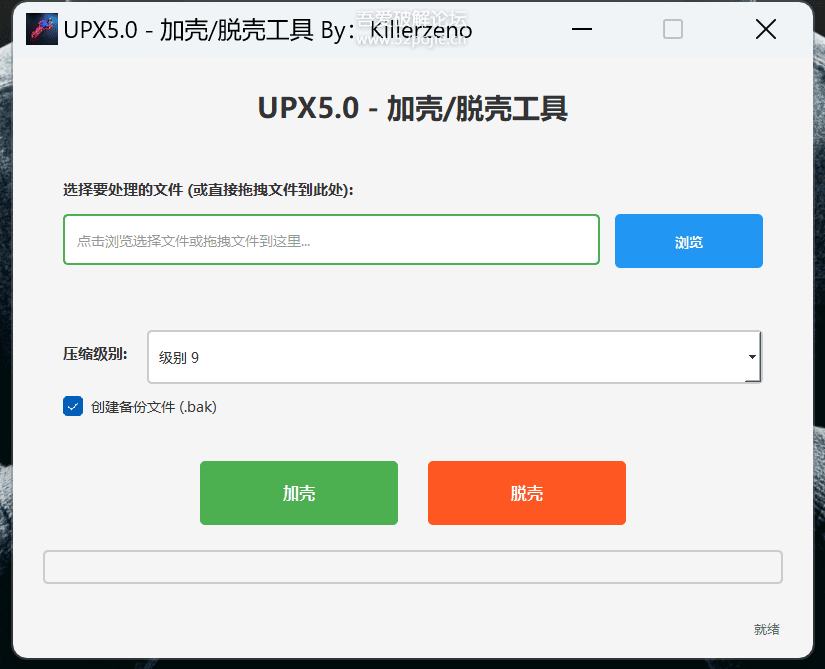
Task: Click the compression level dropdown arrow
Action: tap(752, 357)
